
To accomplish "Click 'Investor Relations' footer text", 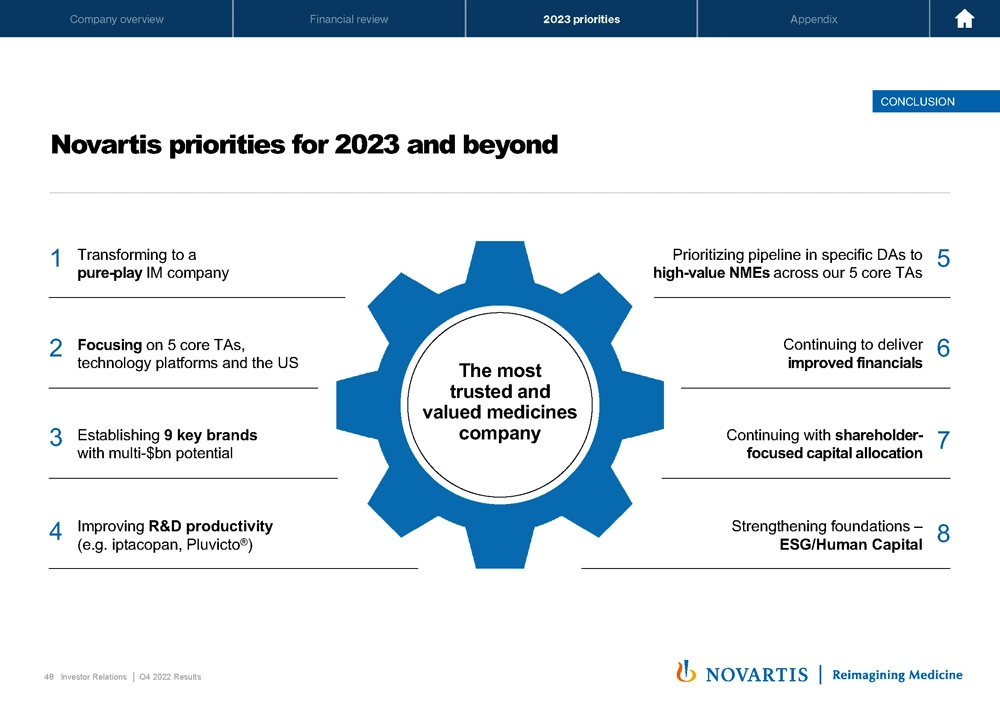I will (x=93, y=677).
